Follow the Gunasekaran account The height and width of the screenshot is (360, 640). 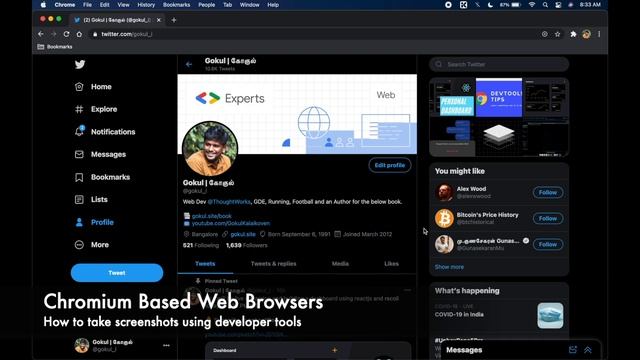(x=548, y=244)
